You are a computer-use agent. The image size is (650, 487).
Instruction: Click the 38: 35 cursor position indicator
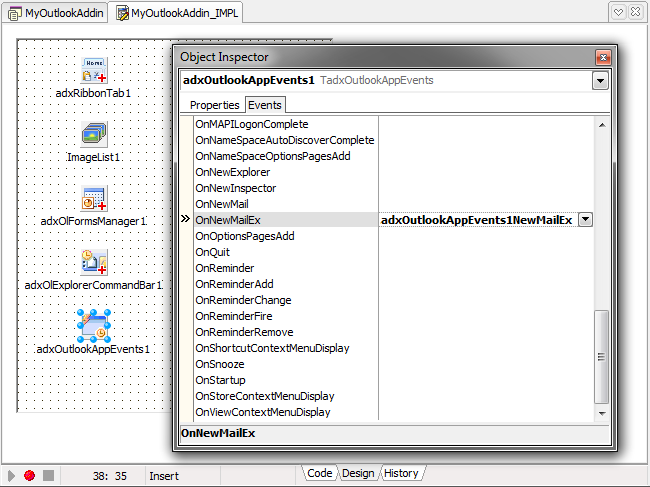click(x=110, y=476)
